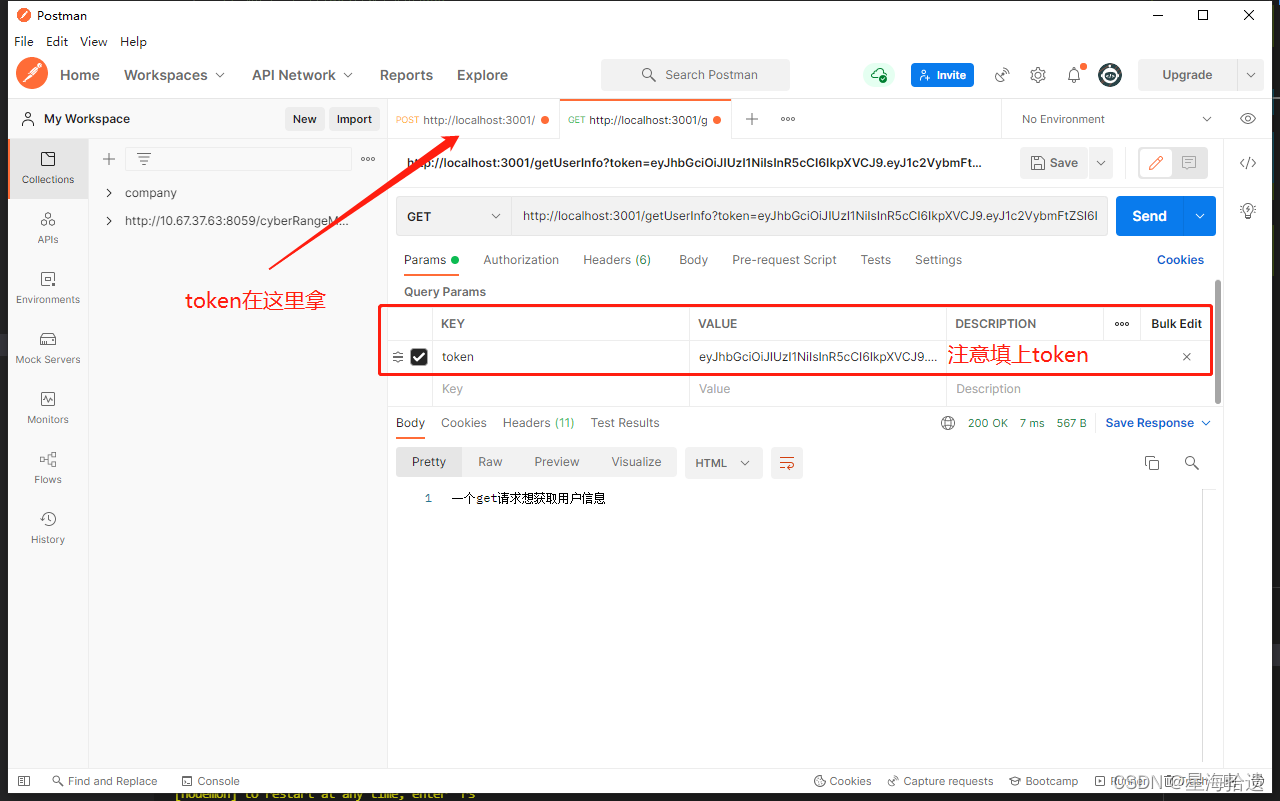
Task: Open the View menu
Action: pyautogui.click(x=93, y=42)
